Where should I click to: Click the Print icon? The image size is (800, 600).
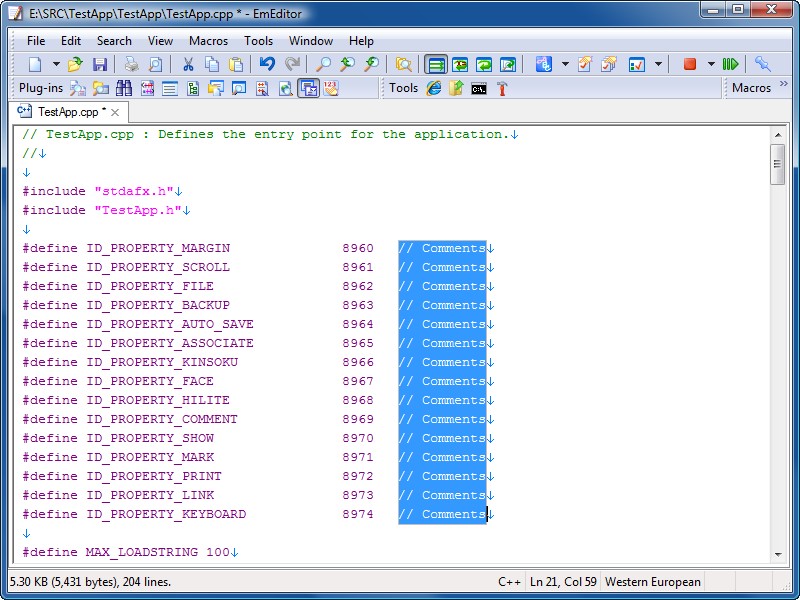[131, 64]
